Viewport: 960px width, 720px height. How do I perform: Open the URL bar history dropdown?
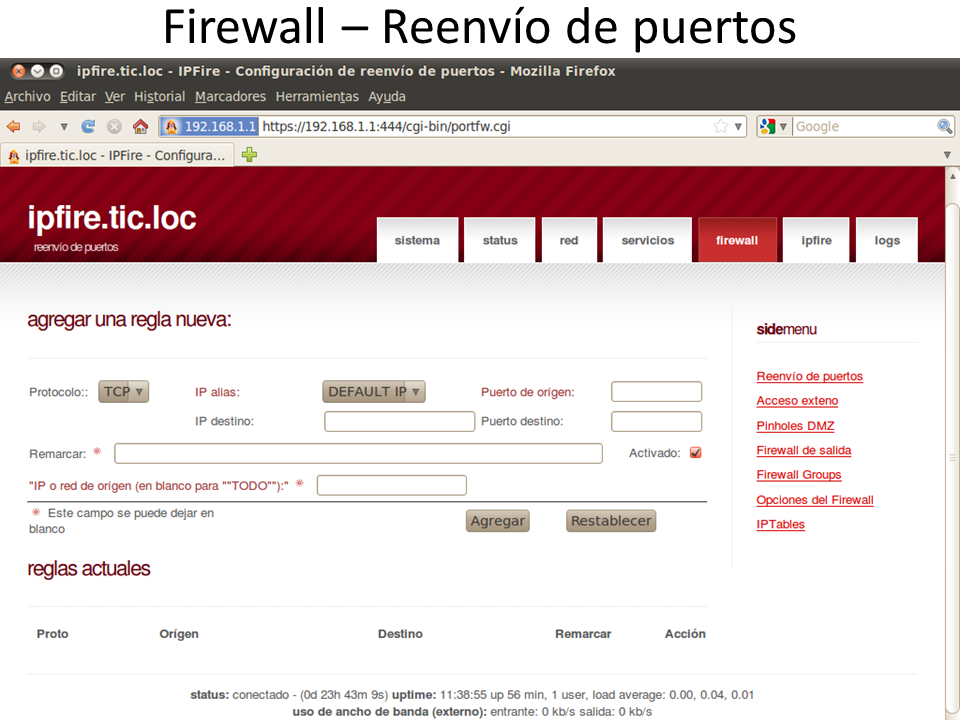pyautogui.click(x=739, y=127)
